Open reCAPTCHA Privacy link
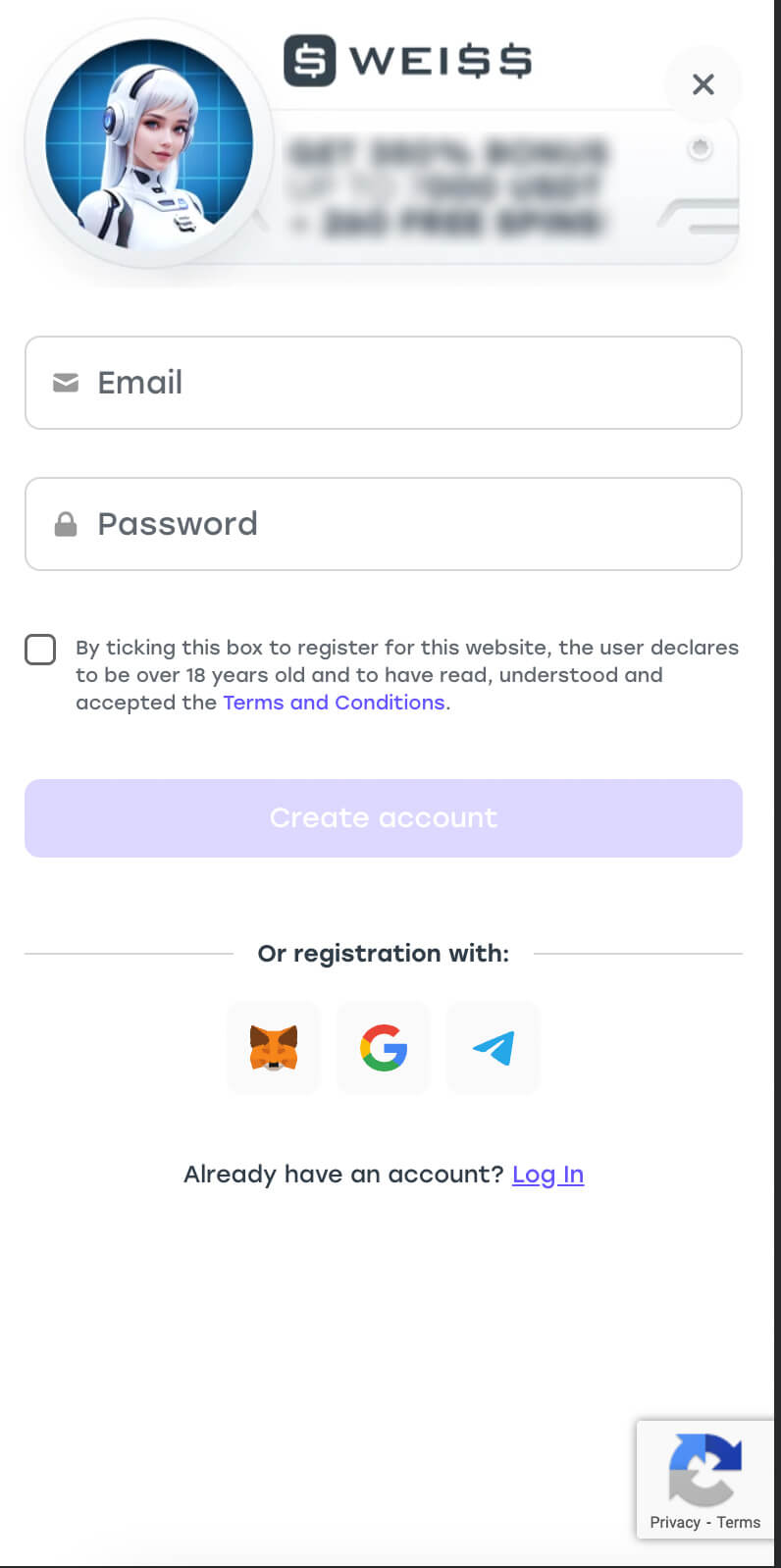 point(675,1523)
